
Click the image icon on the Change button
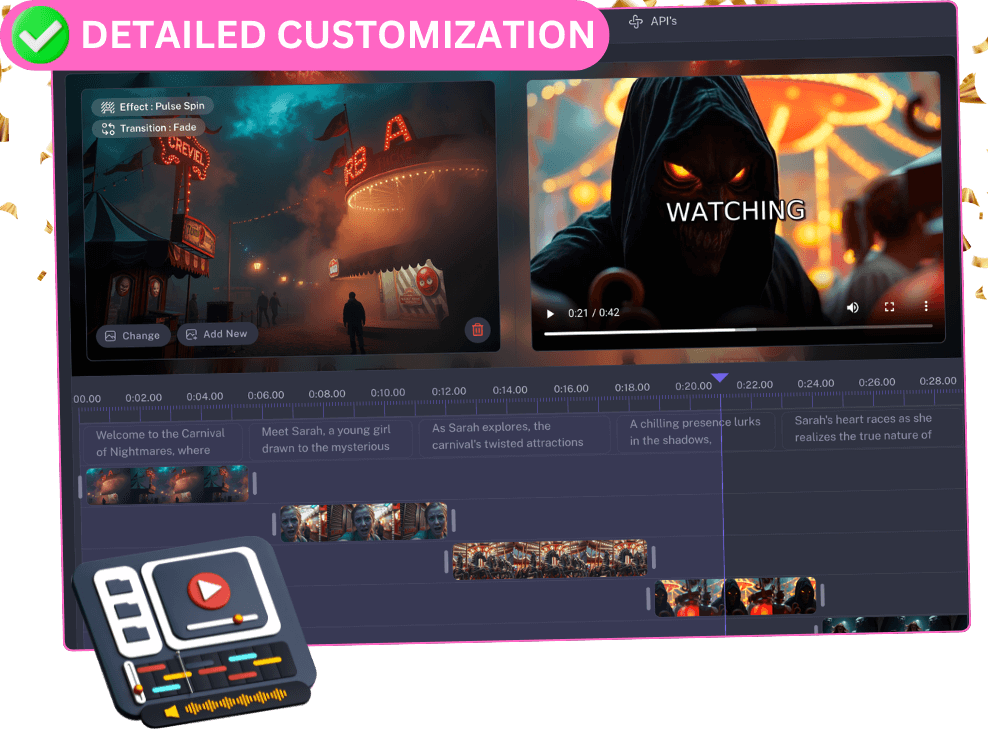tap(108, 336)
